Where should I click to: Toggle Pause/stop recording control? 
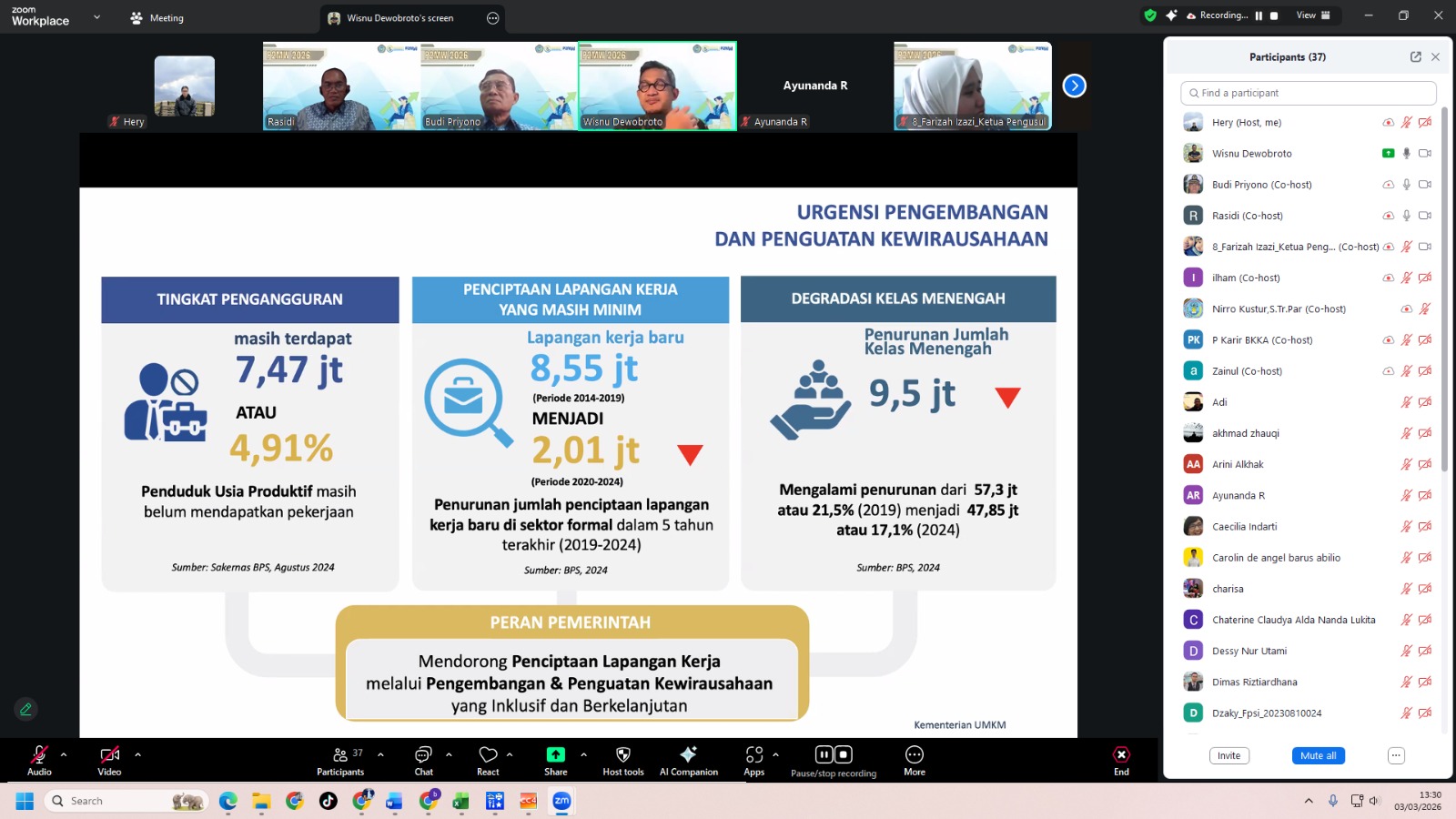(x=833, y=755)
